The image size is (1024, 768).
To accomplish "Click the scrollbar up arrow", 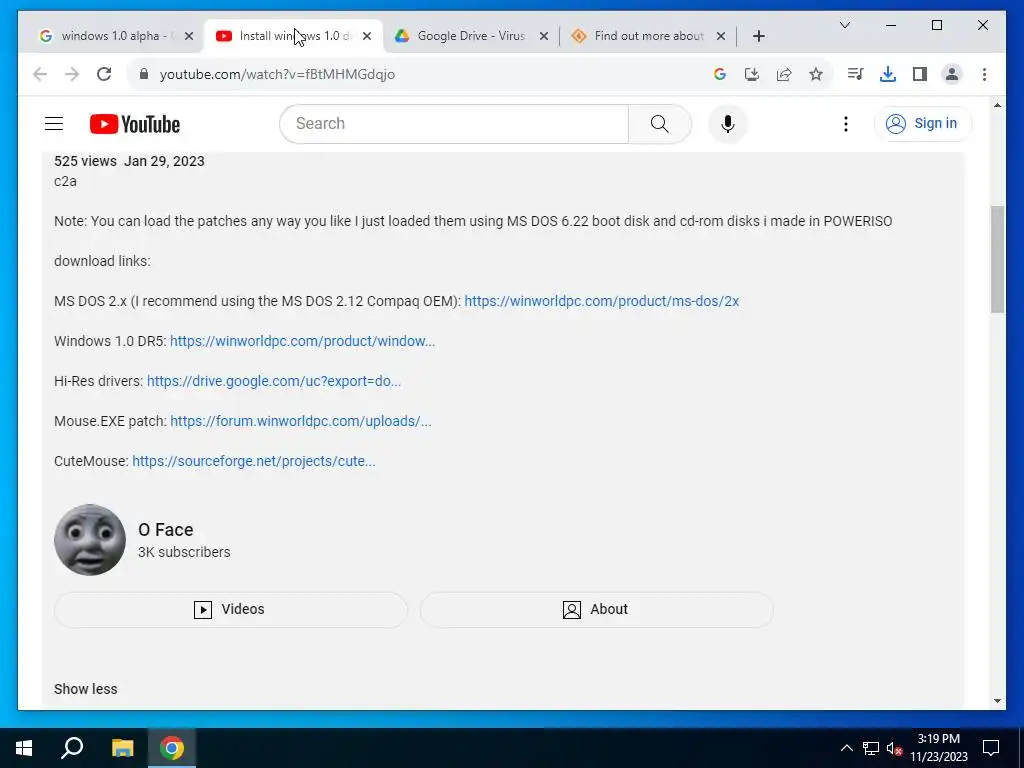I will [997, 104].
